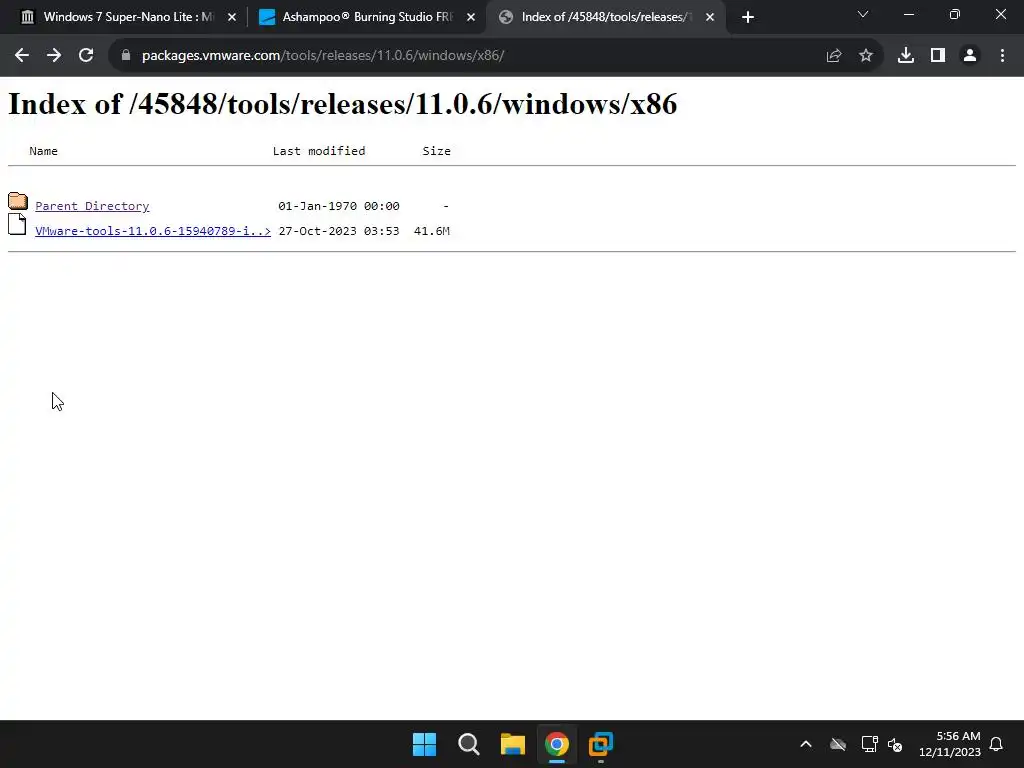1024x768 pixels.
Task: Click the OneDrive cloud tray icon
Action: pos(838,744)
